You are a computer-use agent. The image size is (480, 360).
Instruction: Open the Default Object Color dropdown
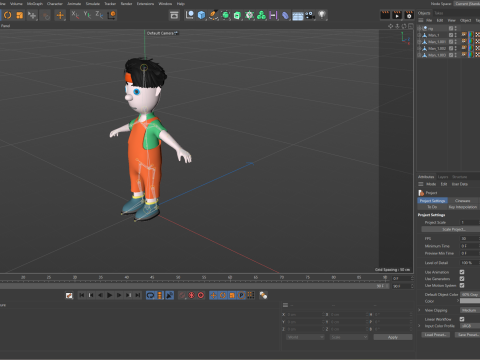click(470, 294)
